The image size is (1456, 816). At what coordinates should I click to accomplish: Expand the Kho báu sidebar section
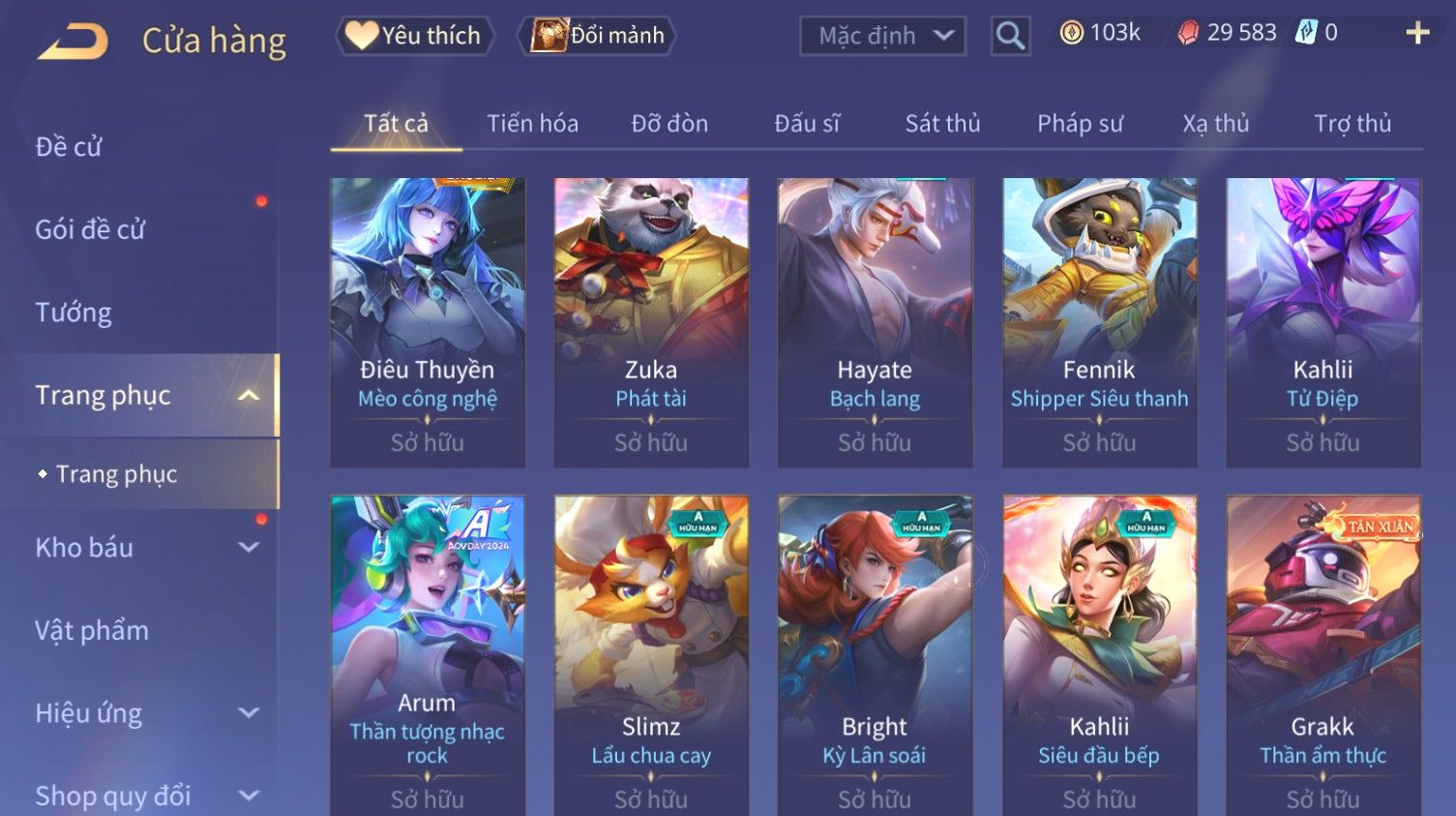249,547
